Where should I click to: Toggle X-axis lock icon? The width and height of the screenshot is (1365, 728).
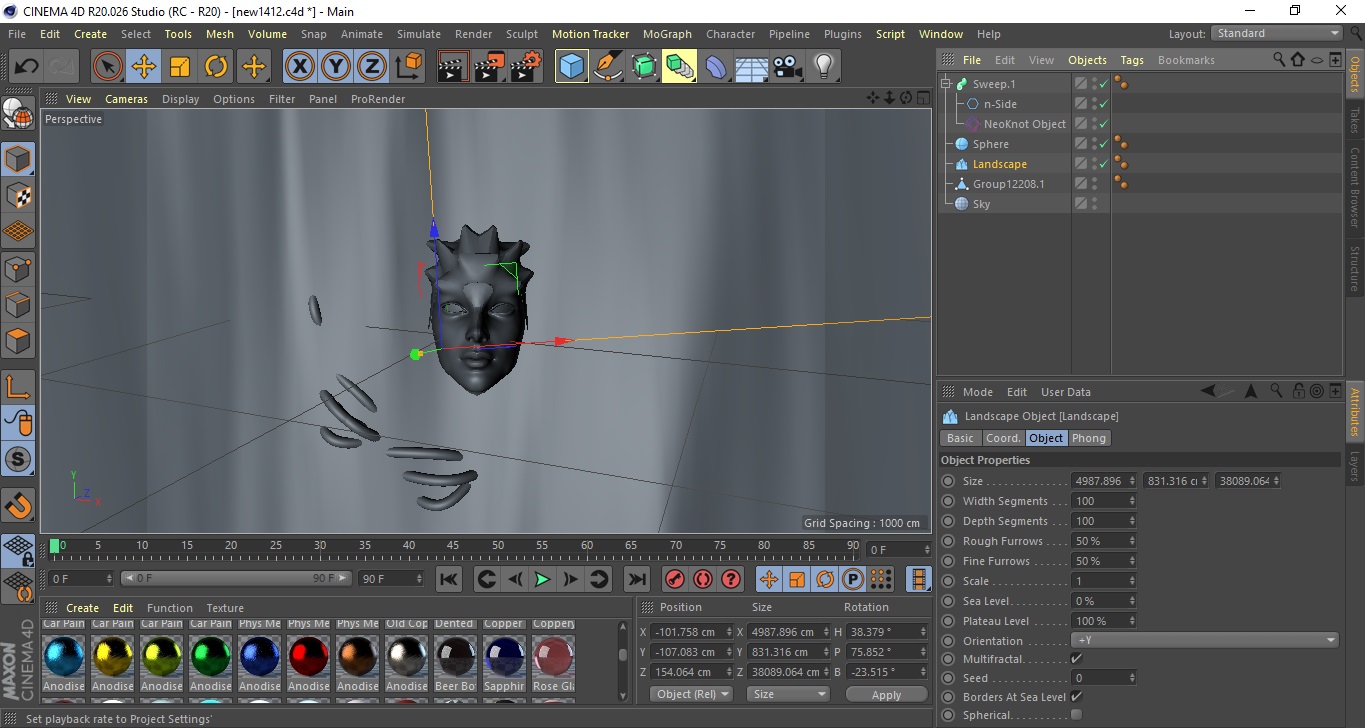coord(299,67)
